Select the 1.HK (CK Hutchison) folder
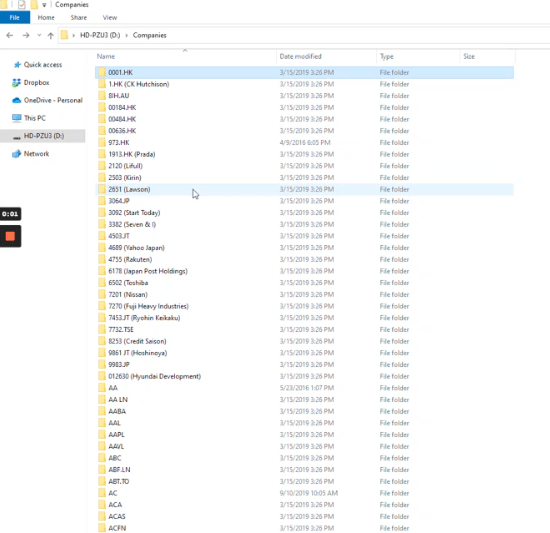 point(139,84)
